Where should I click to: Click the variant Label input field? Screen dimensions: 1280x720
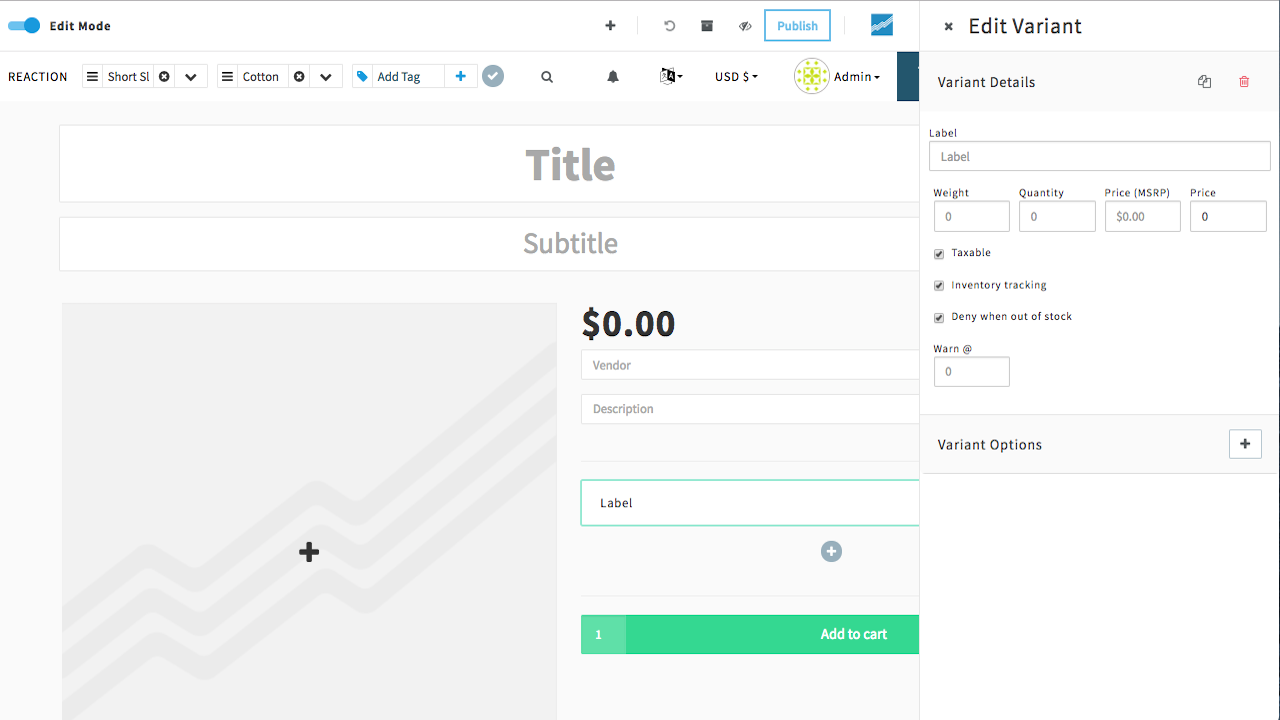click(x=1099, y=156)
